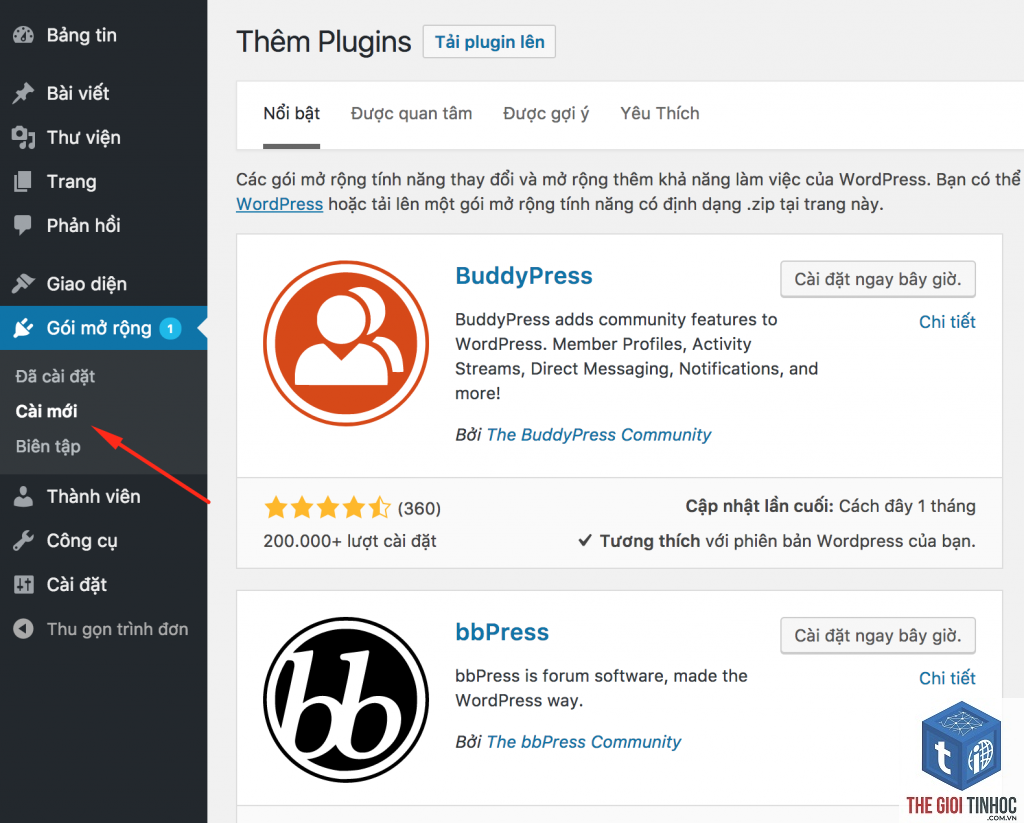Image resolution: width=1024 pixels, height=823 pixels.
Task: Click the Công cụ wrench icon
Action: [x=23, y=541]
